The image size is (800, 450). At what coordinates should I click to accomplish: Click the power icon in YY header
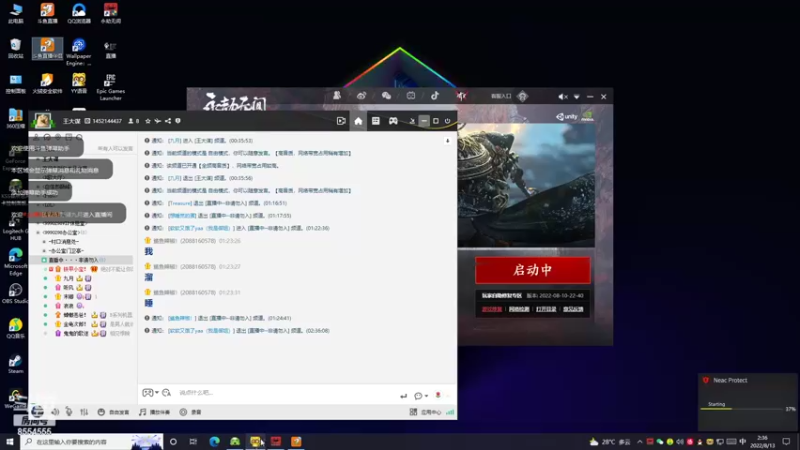pos(447,121)
